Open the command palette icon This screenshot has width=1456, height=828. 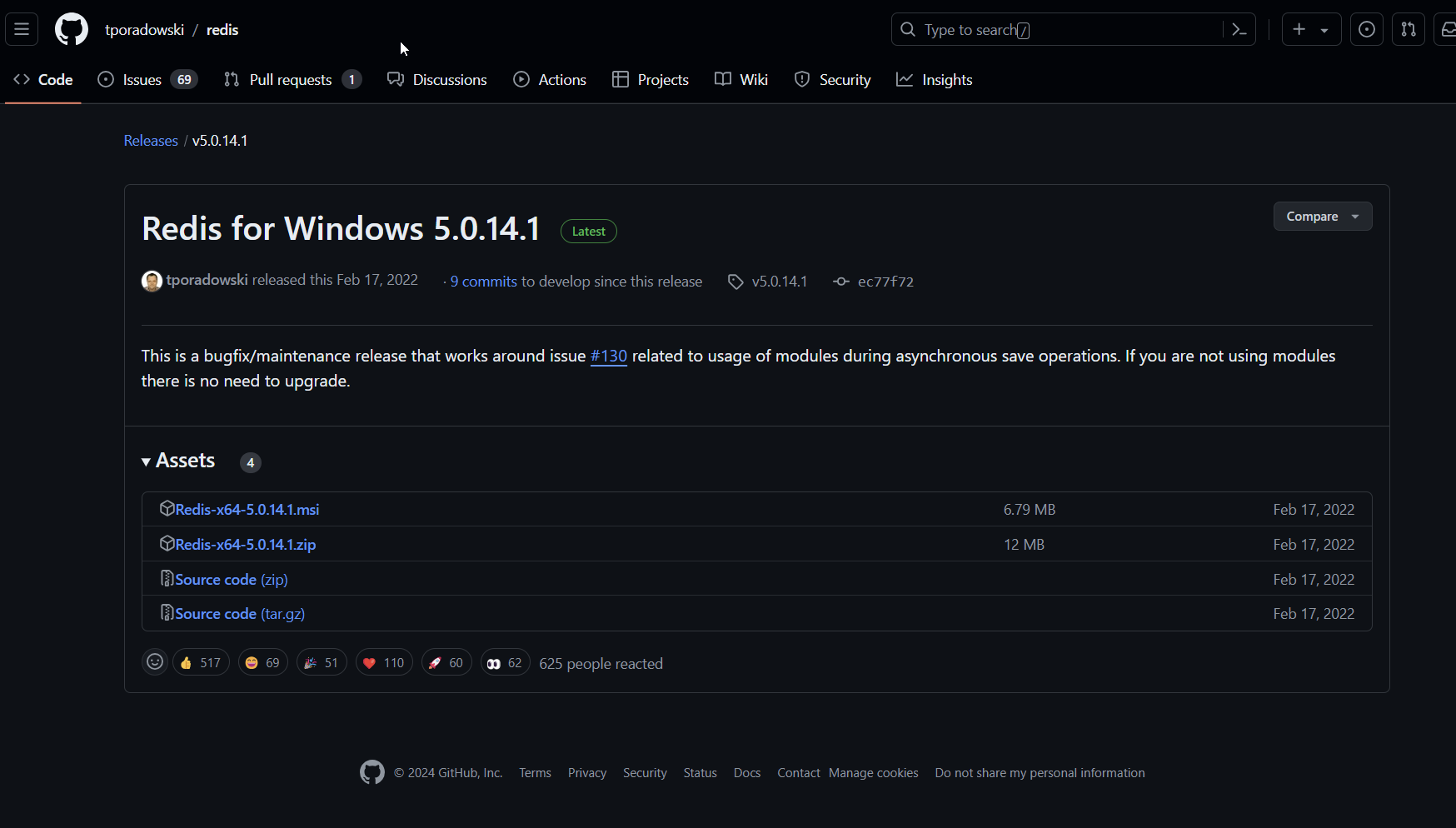pos(1239,30)
